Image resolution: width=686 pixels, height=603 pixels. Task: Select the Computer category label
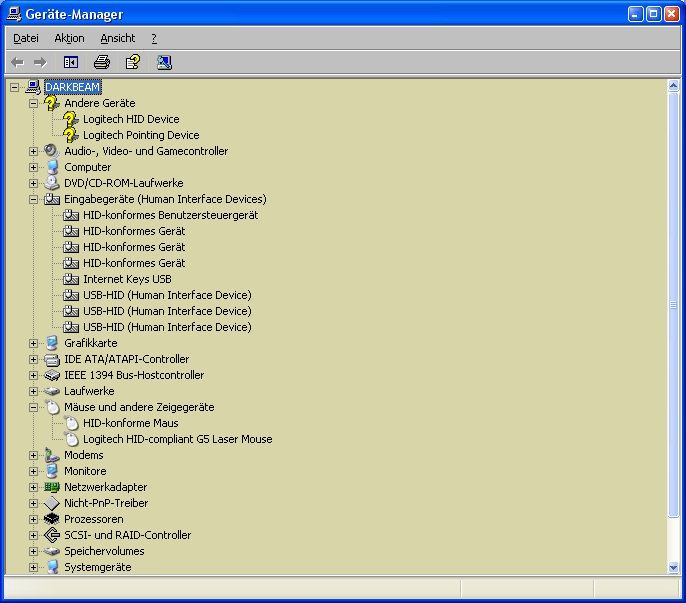tap(88, 167)
